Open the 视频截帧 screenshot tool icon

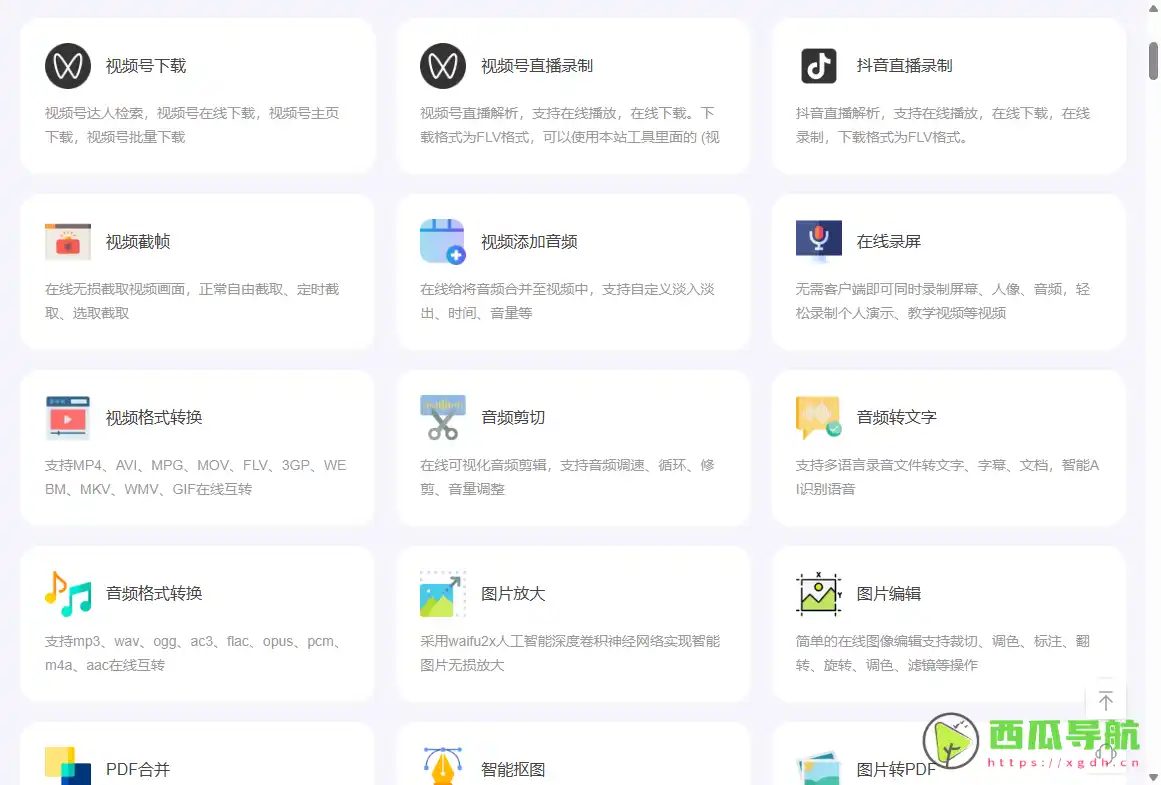tap(68, 240)
